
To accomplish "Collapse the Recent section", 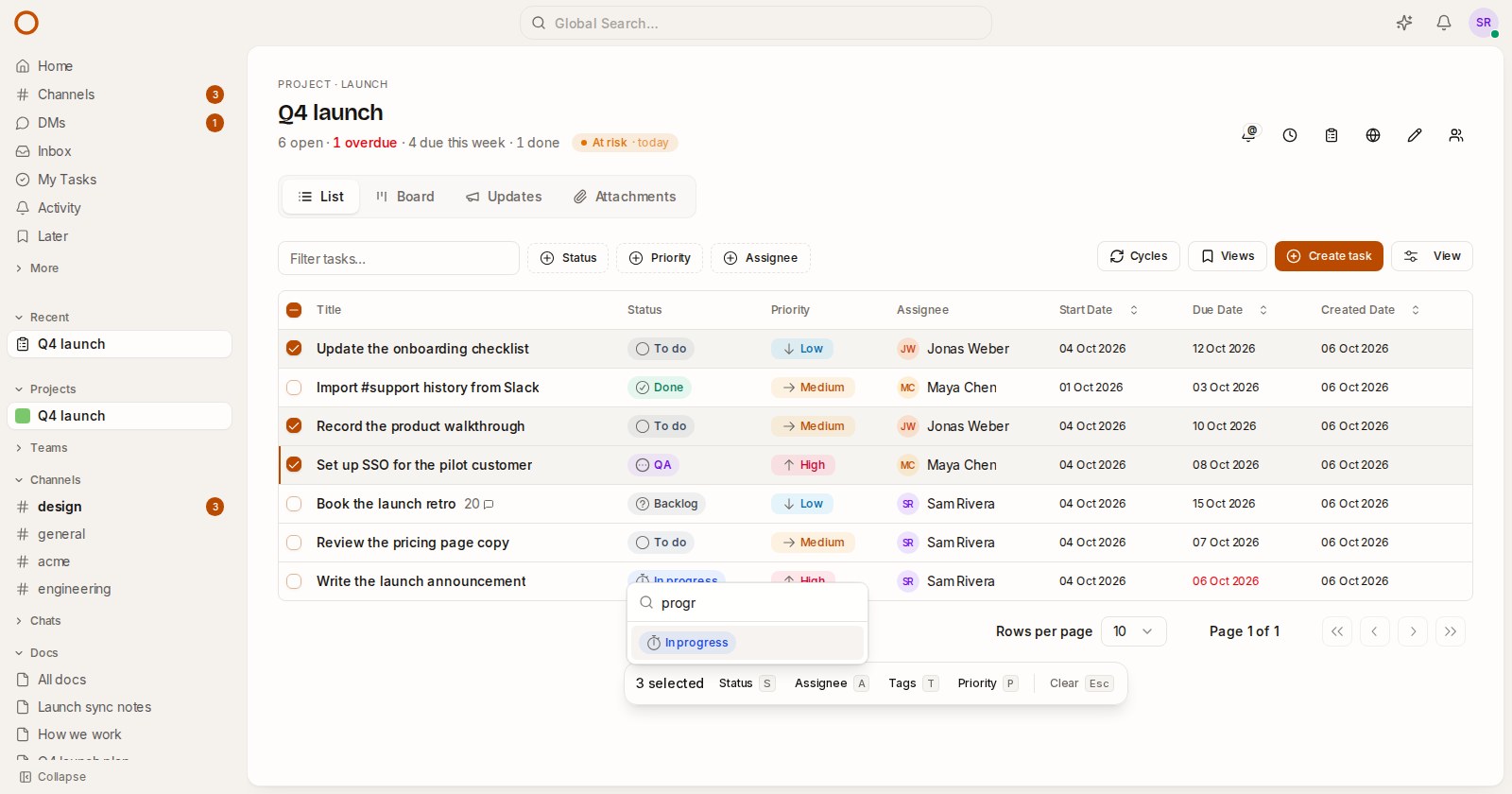I will pos(43,318).
